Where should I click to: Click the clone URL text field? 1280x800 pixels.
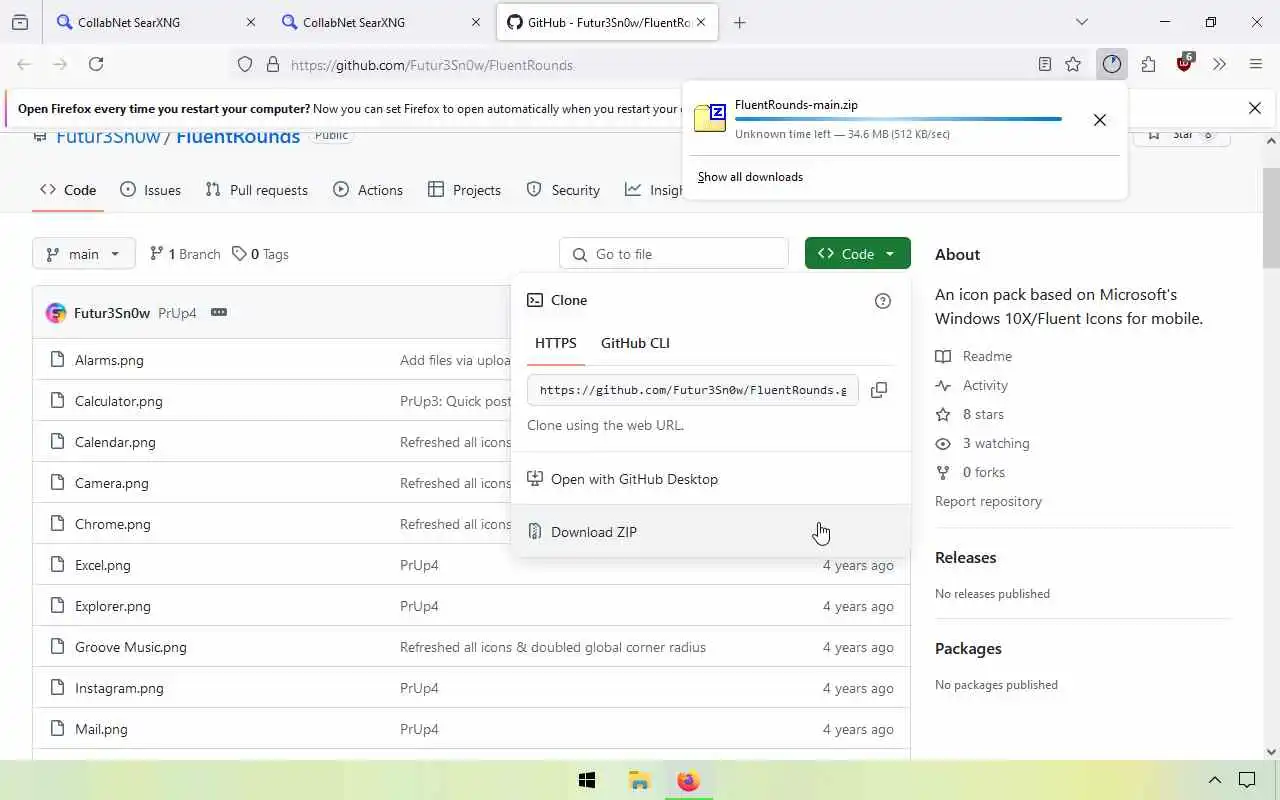click(x=693, y=390)
